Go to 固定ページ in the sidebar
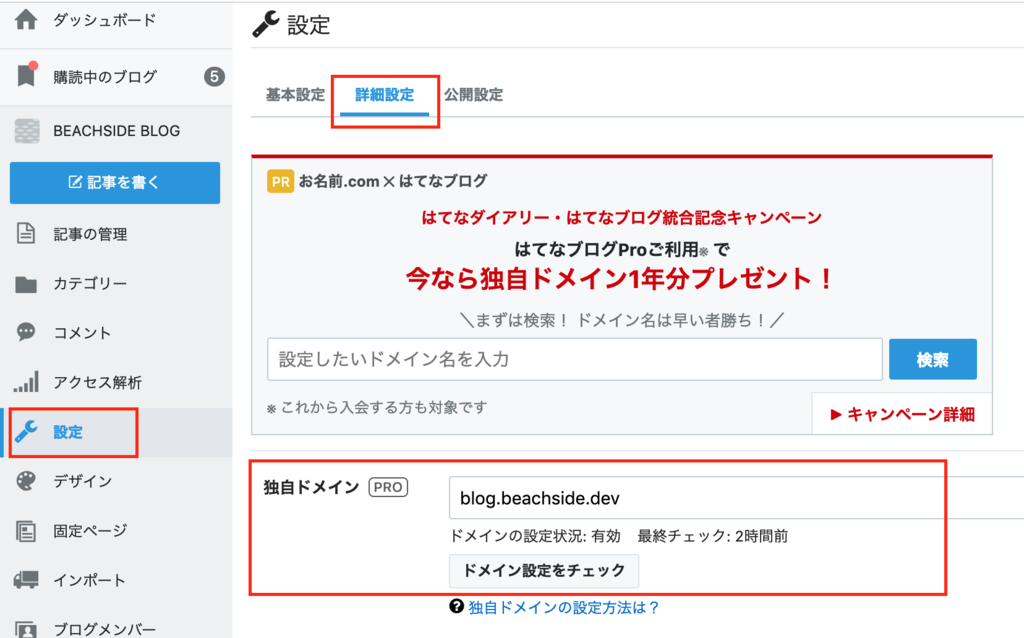 tap(90, 531)
